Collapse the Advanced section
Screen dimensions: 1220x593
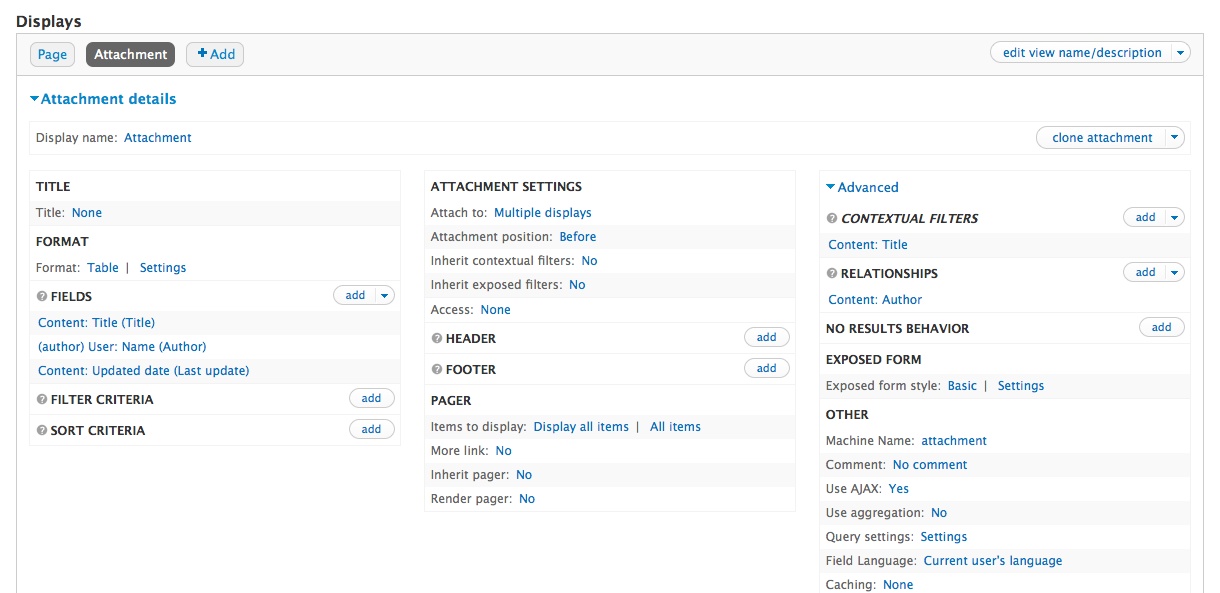861,187
